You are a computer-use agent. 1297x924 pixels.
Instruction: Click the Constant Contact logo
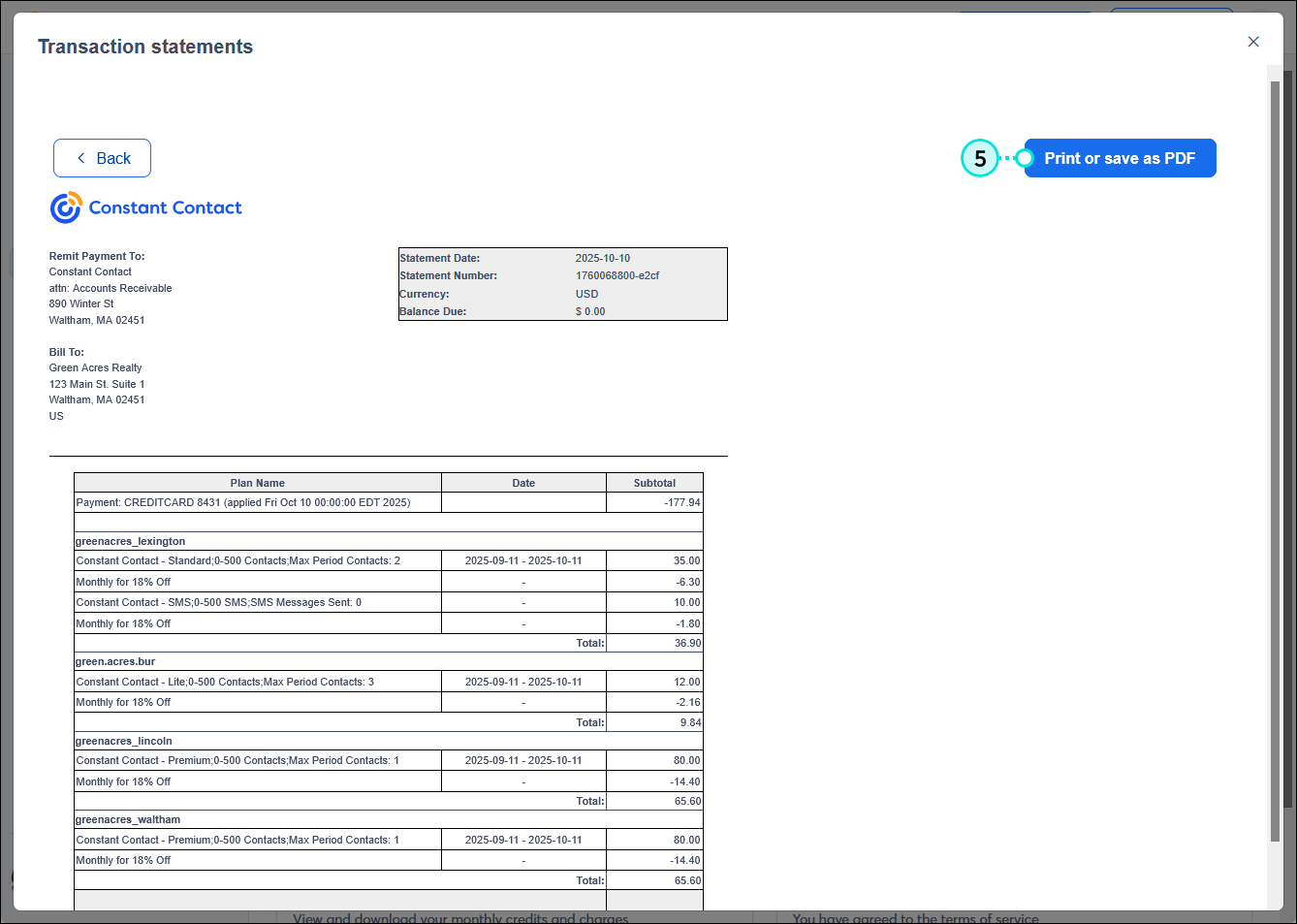click(145, 207)
